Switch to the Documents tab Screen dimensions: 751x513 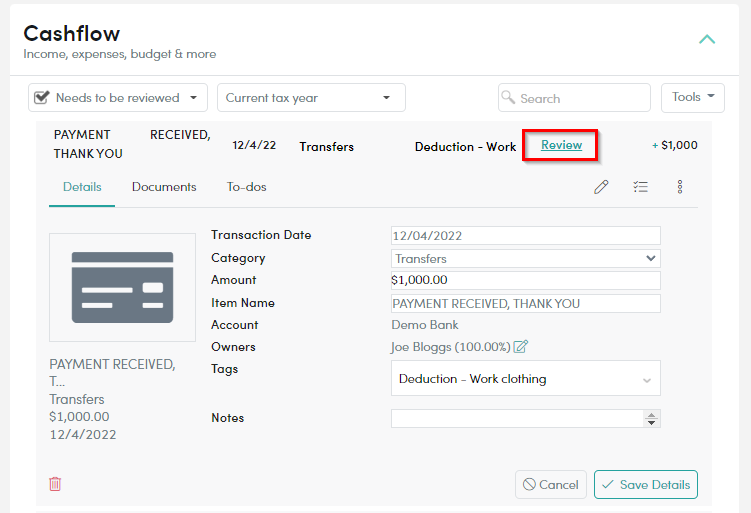164,187
